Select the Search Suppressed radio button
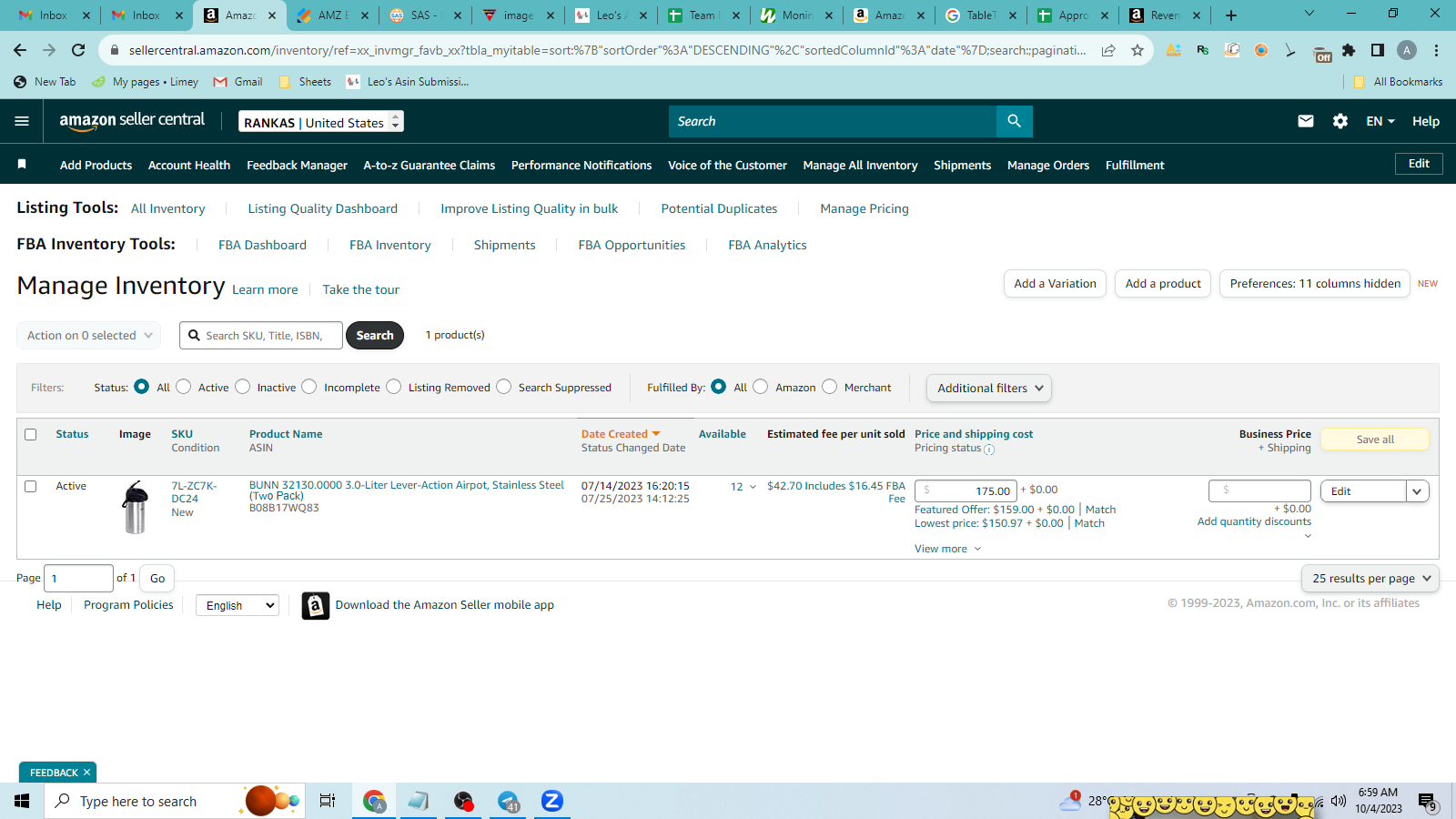This screenshot has width=1456, height=819. (503, 387)
